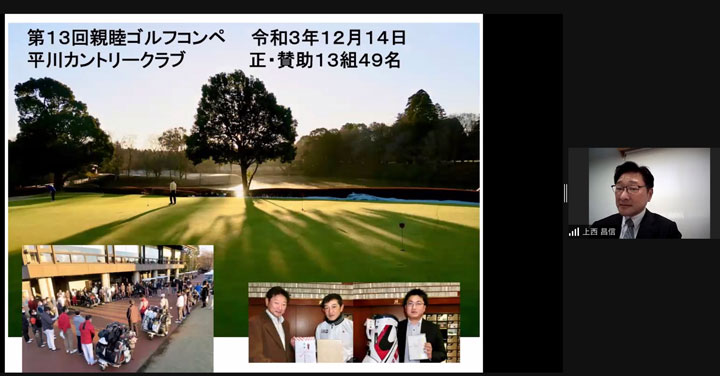Click the golf flag pin on the green
The image size is (720, 376).
click(402, 236)
